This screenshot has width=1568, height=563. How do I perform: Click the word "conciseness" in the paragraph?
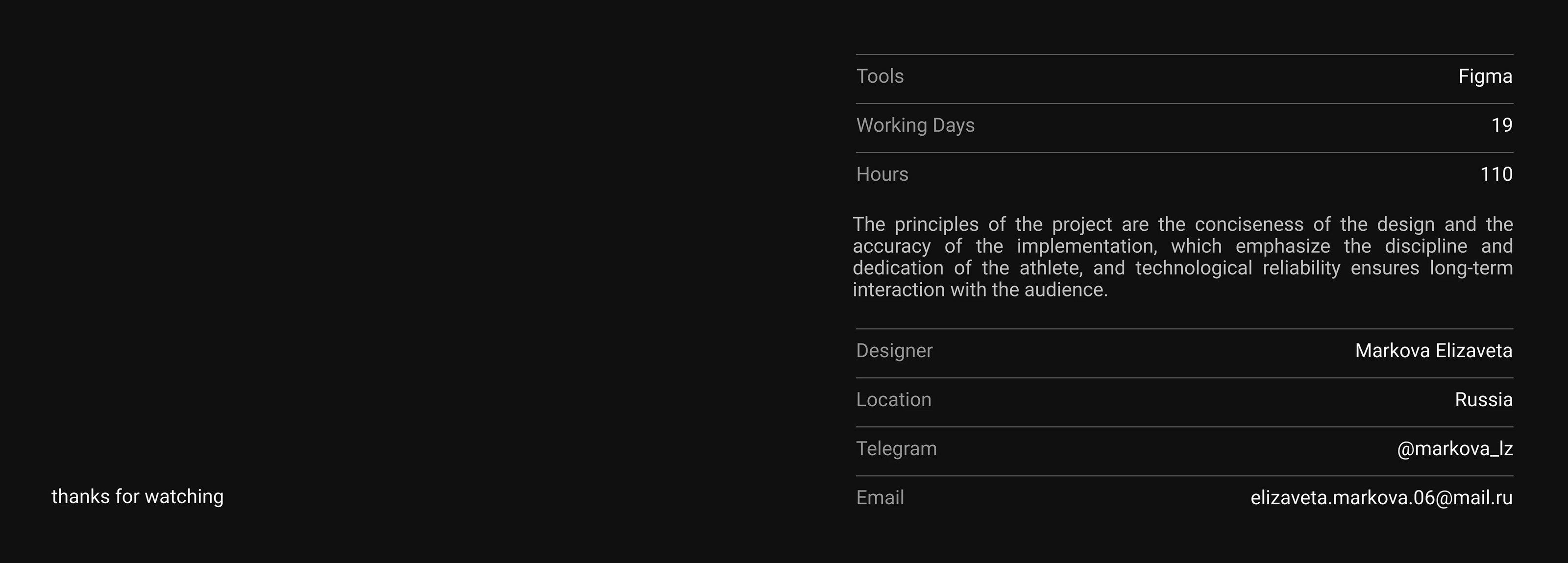coord(1249,224)
